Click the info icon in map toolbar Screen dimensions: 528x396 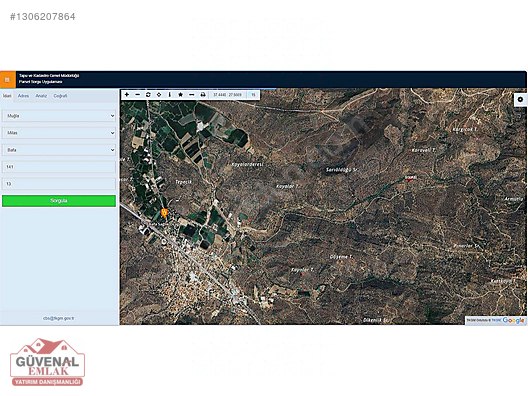170,95
